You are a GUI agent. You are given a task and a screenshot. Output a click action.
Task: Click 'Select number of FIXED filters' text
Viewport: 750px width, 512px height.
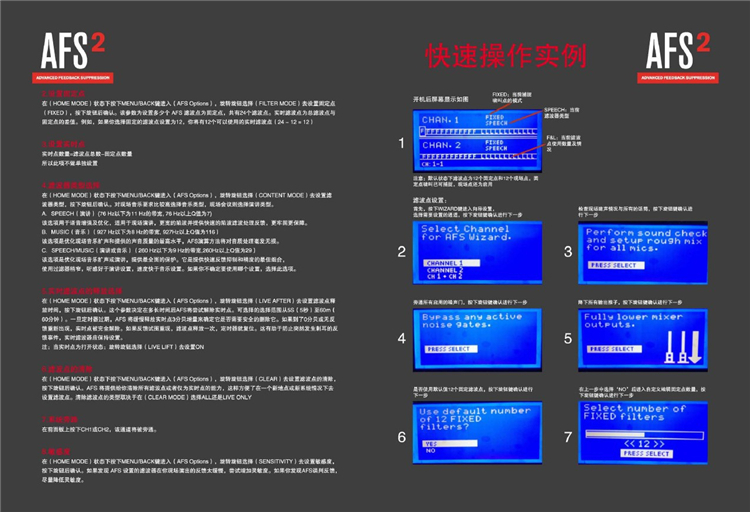(x=634, y=412)
